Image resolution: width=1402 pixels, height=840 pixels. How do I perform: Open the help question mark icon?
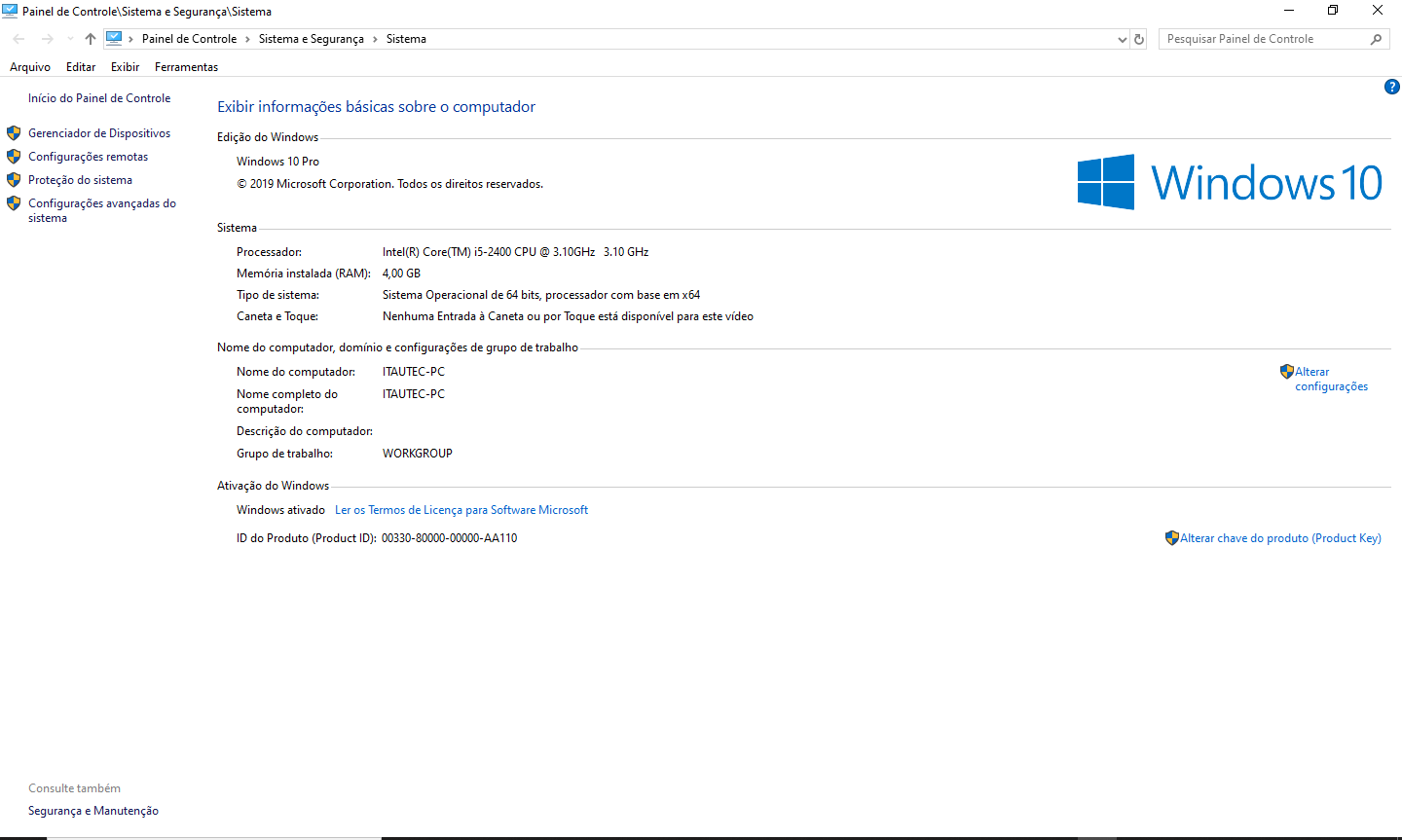coord(1391,87)
